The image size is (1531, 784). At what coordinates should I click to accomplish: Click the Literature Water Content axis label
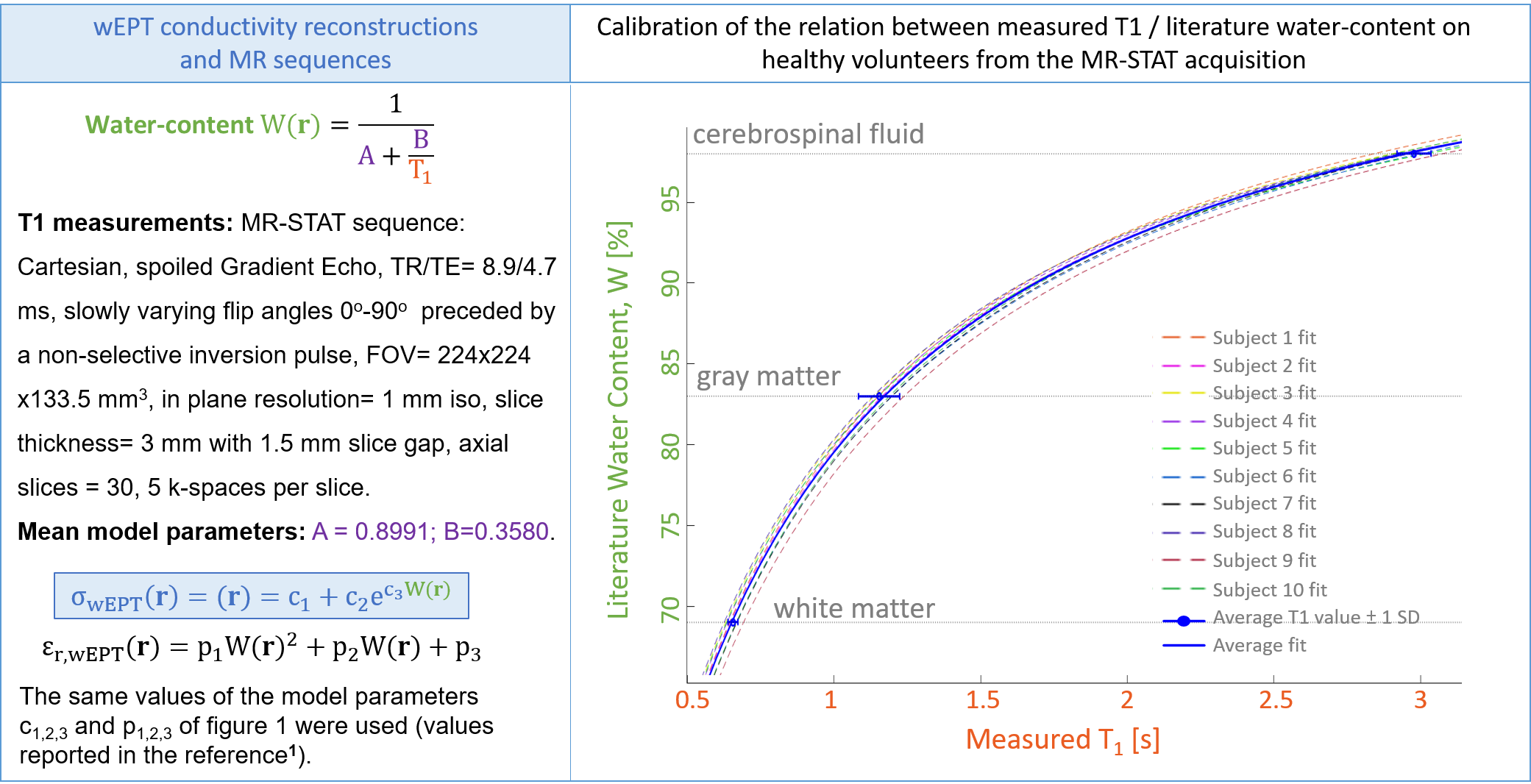coord(618,419)
